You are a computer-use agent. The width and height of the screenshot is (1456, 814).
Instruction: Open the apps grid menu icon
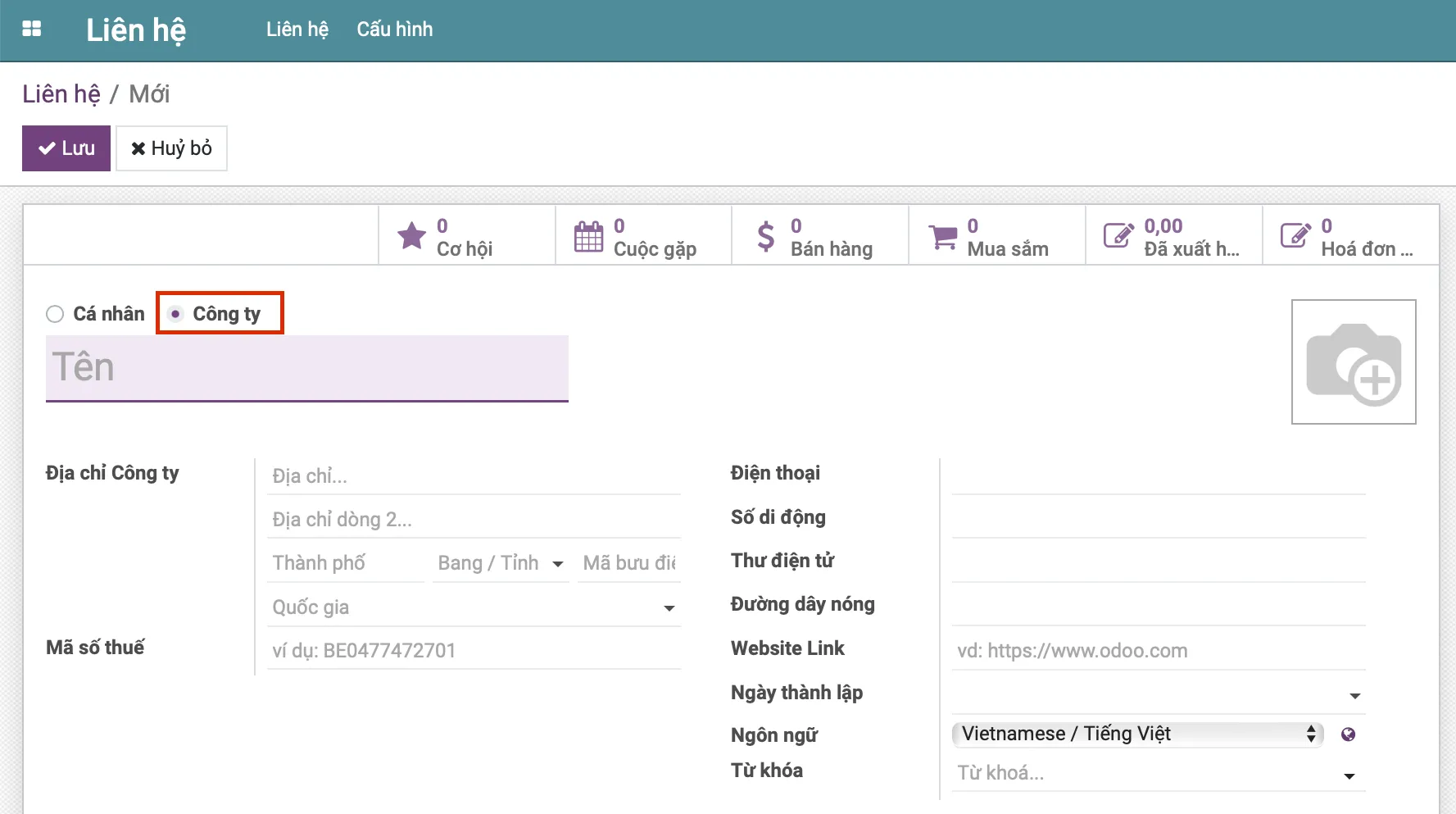32,30
